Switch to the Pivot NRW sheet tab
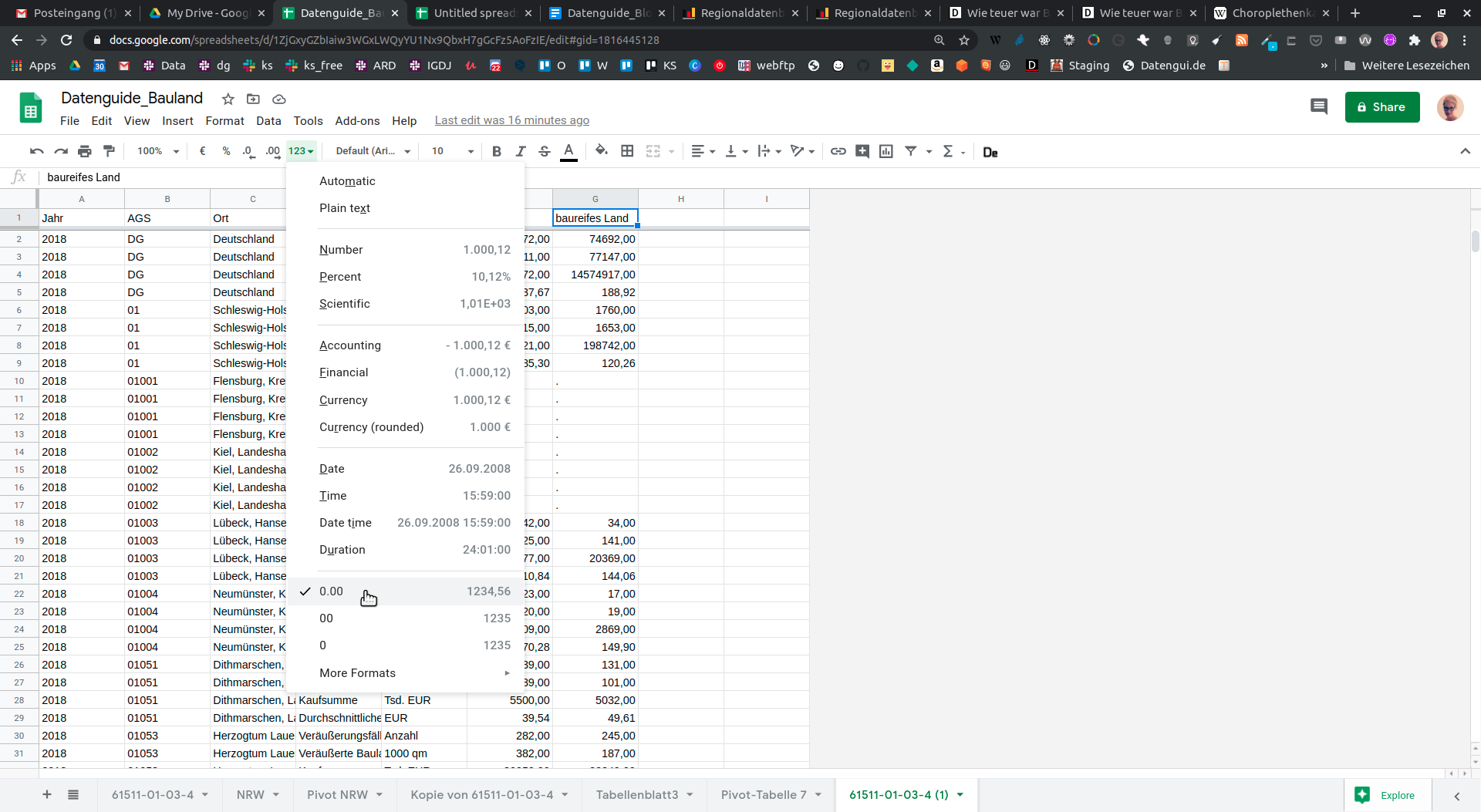This screenshot has height=812, width=1481. pos(337,795)
